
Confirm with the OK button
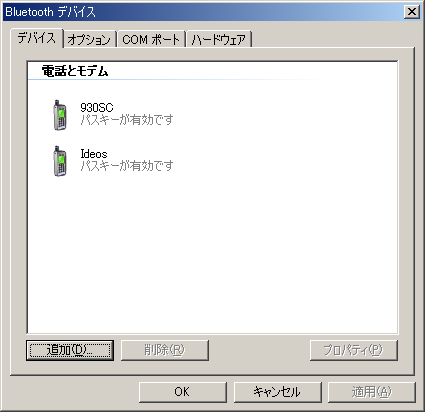click(183, 392)
